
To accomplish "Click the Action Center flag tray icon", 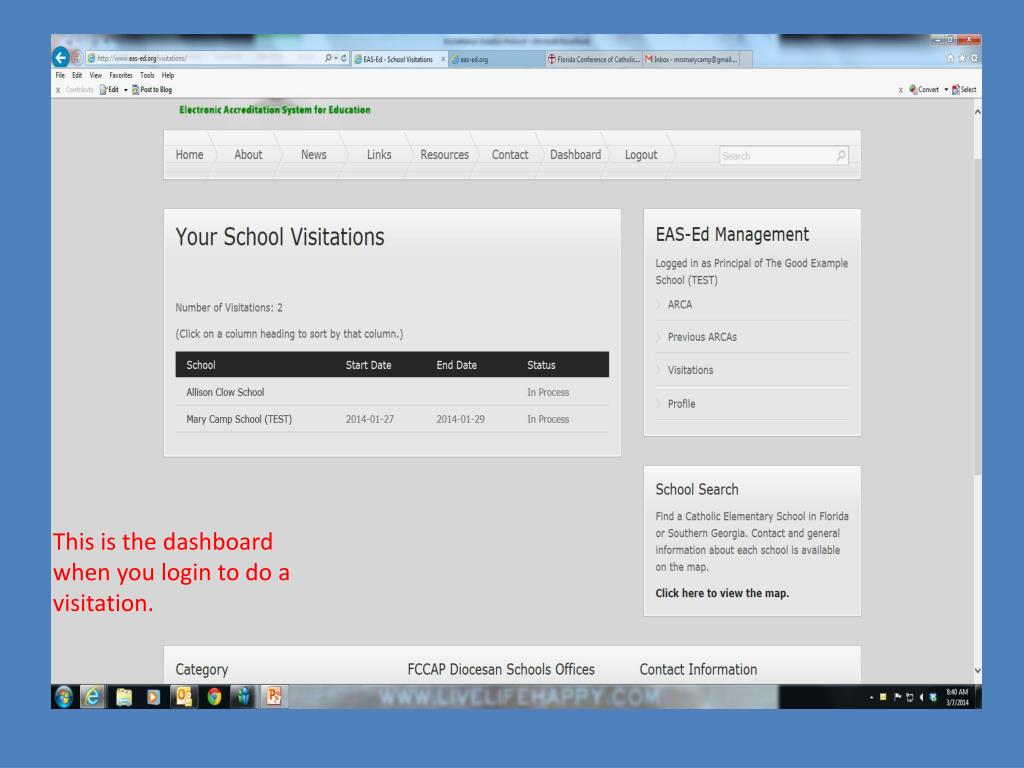I will [897, 697].
